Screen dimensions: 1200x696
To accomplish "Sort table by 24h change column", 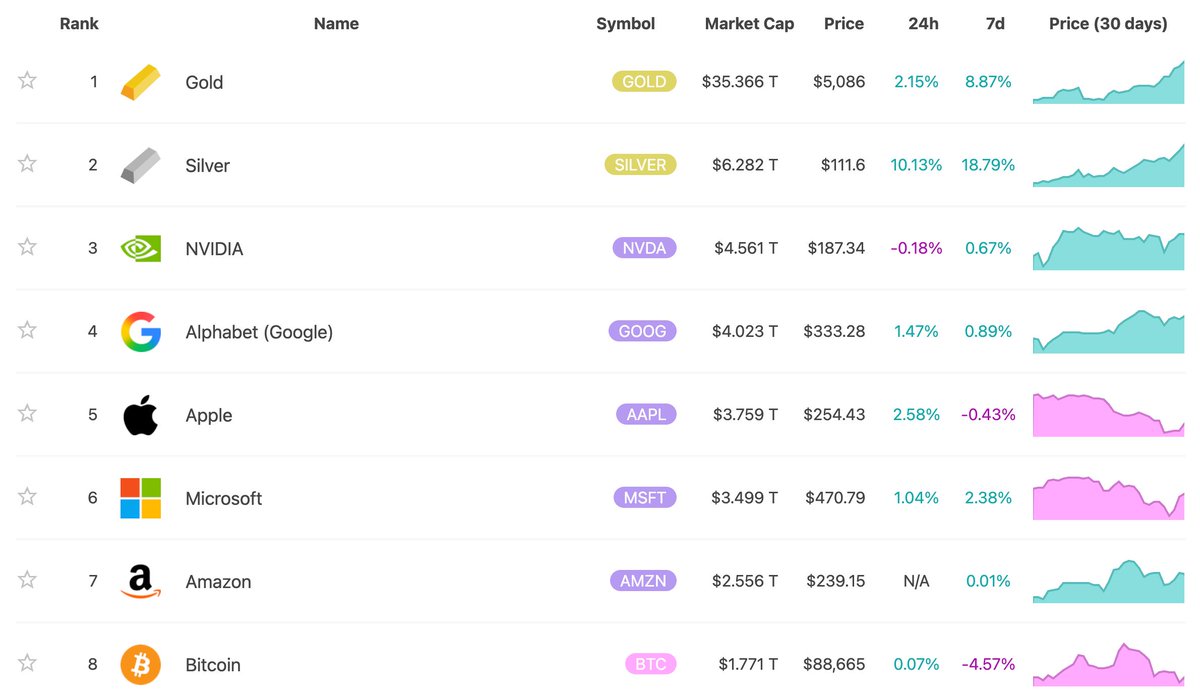I will (x=924, y=24).
